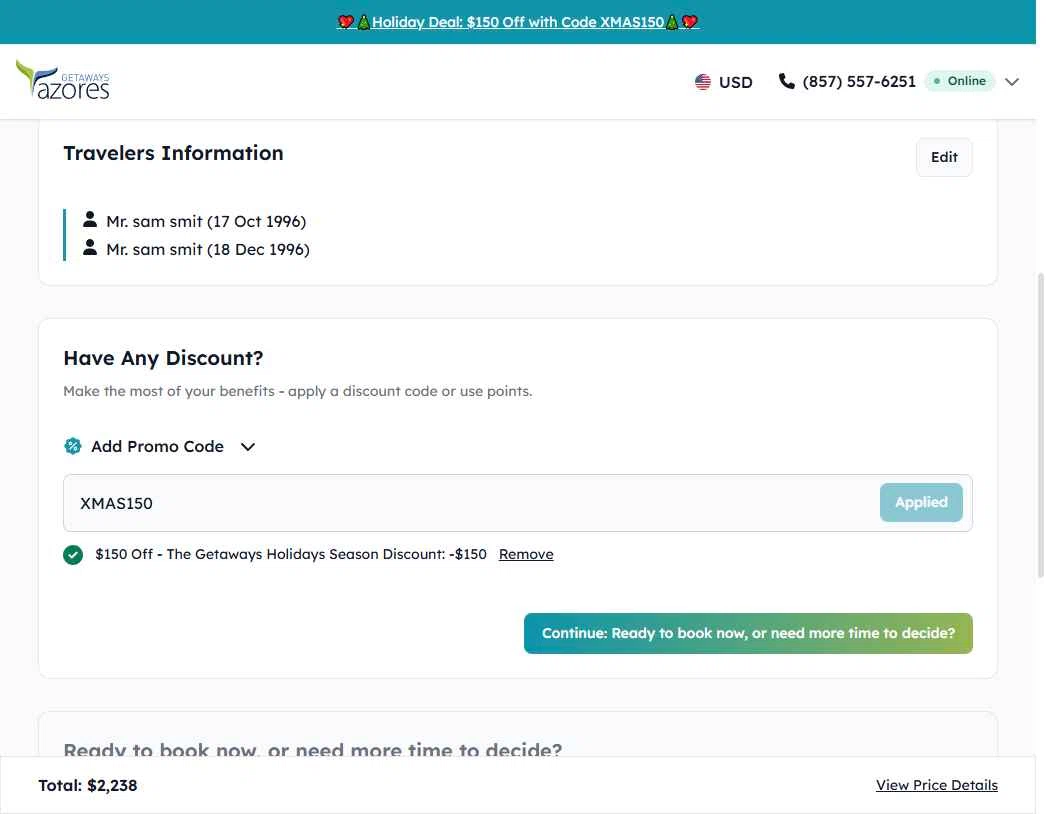
Task: Click the phone handset icon
Action: click(x=787, y=81)
